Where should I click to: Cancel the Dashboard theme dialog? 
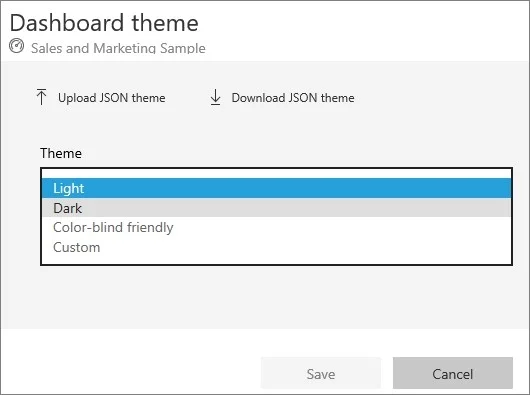click(x=453, y=373)
